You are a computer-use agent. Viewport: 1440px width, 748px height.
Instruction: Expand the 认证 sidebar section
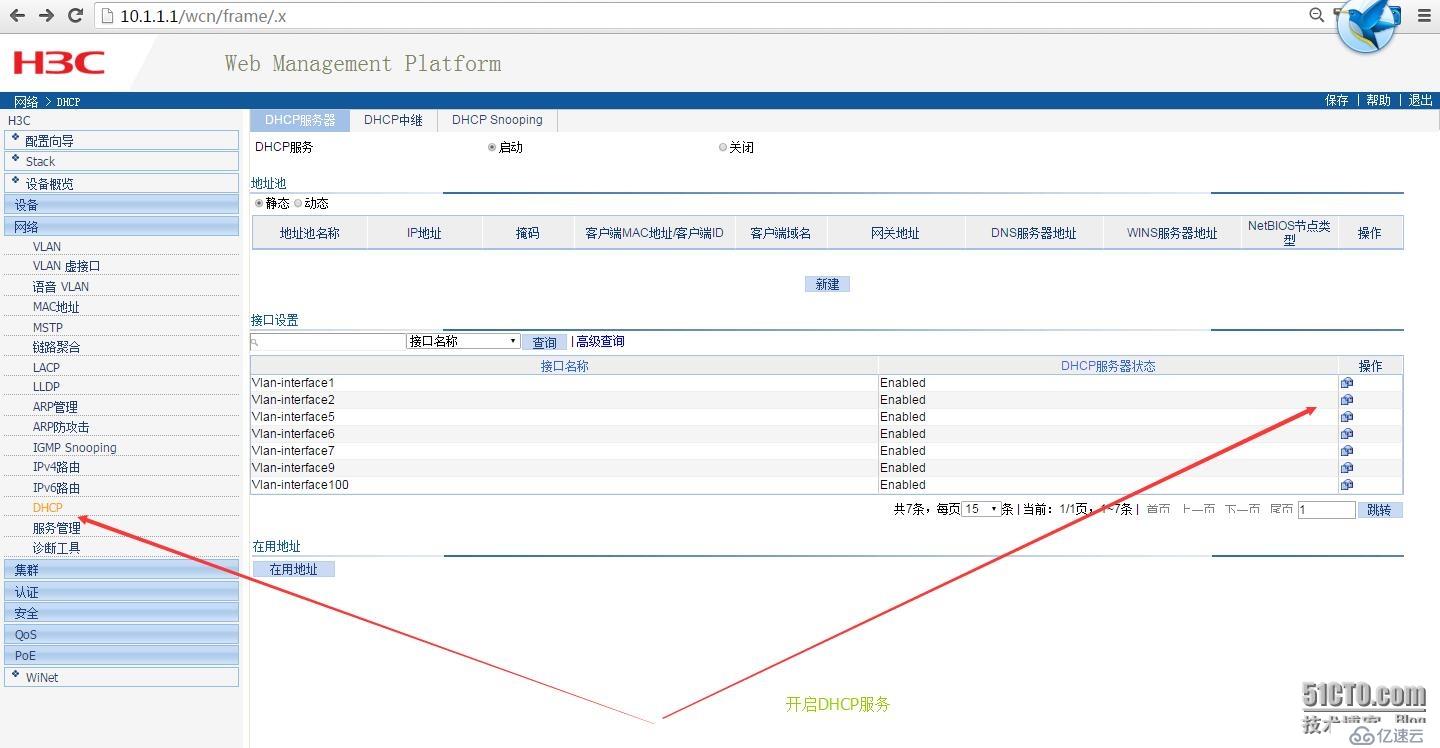click(121, 592)
